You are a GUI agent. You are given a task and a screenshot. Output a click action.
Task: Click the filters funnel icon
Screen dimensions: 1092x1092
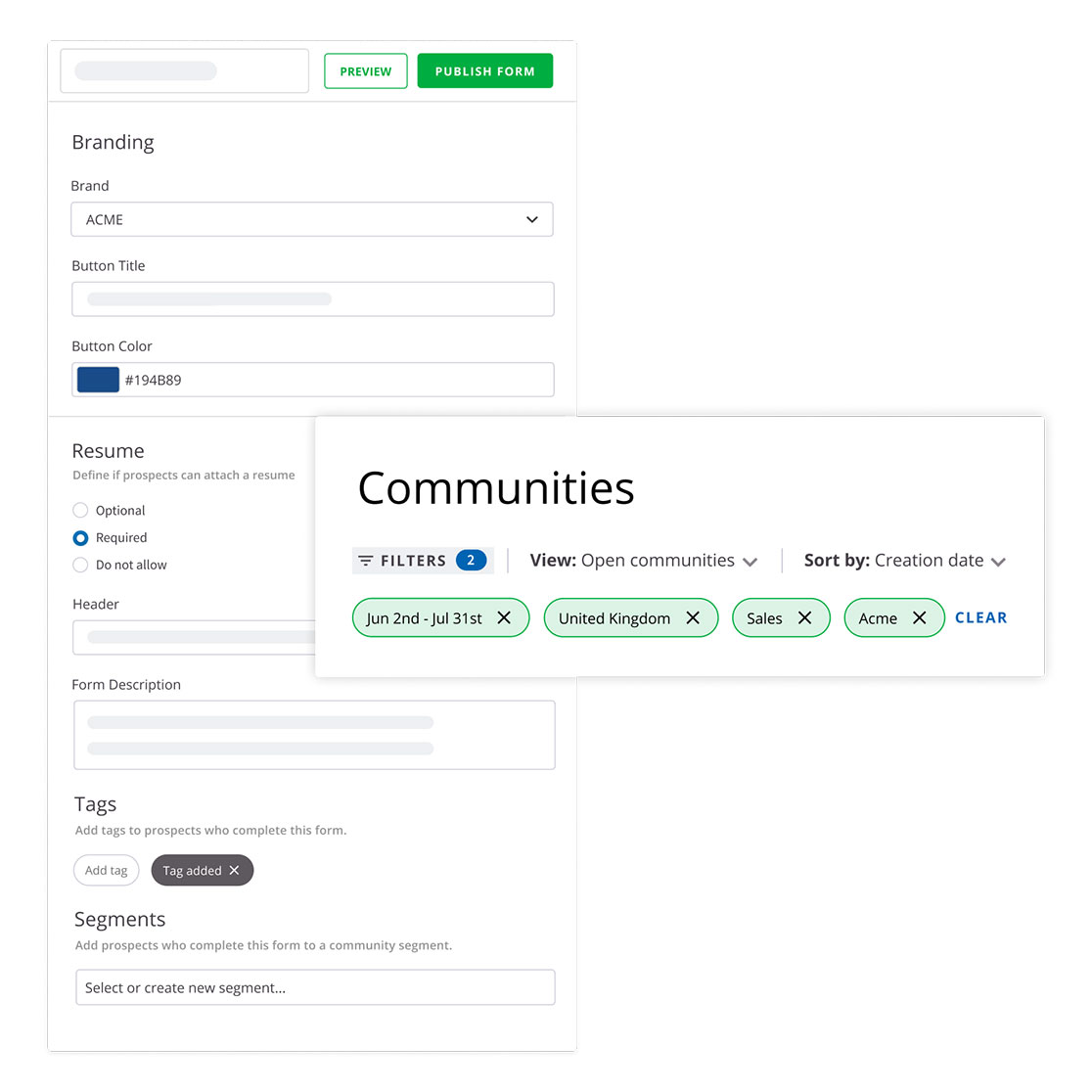366,561
